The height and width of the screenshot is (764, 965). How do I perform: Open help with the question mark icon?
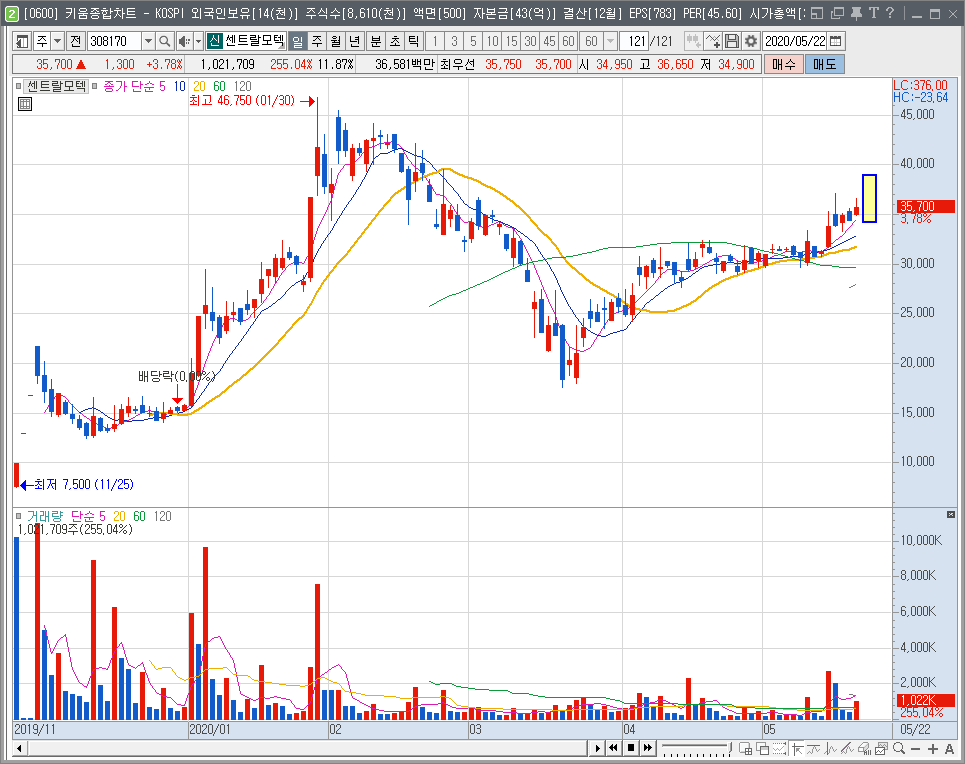890,13
